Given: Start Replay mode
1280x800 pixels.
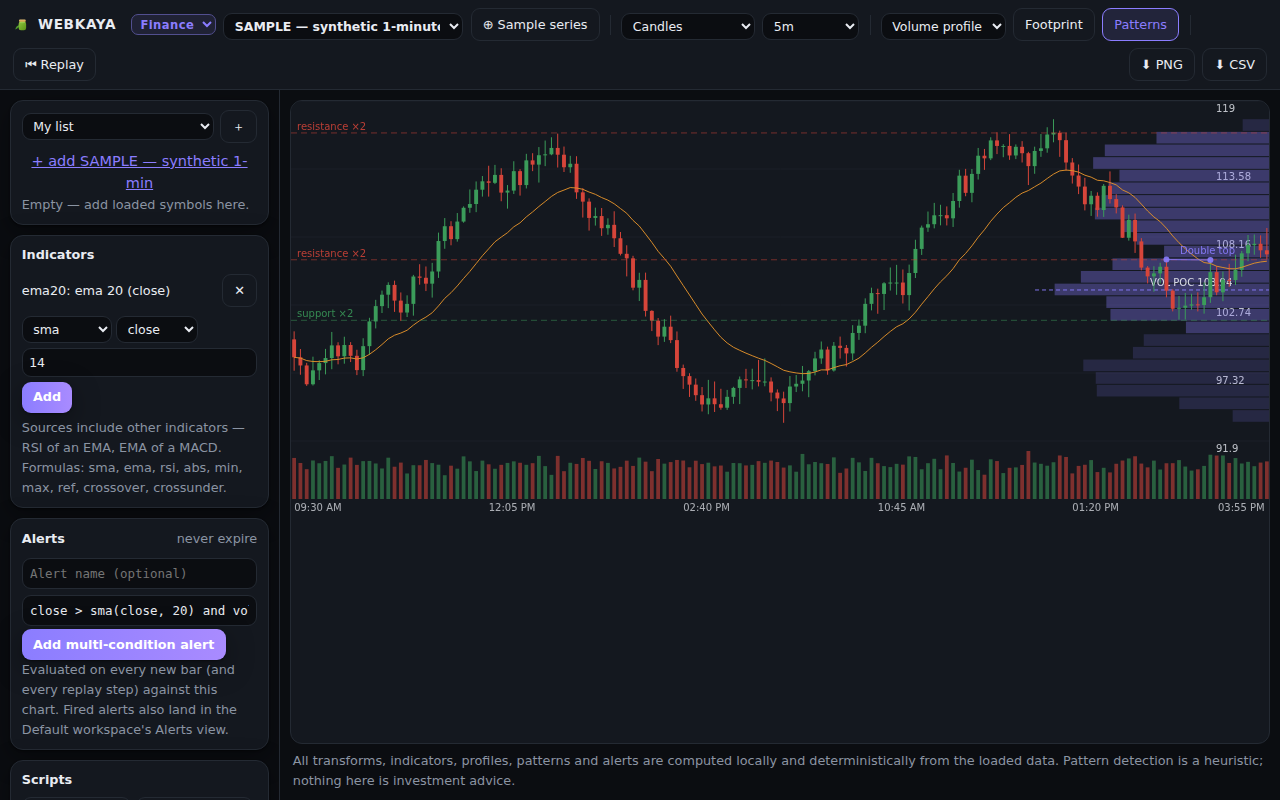Looking at the screenshot, I should tap(54, 65).
